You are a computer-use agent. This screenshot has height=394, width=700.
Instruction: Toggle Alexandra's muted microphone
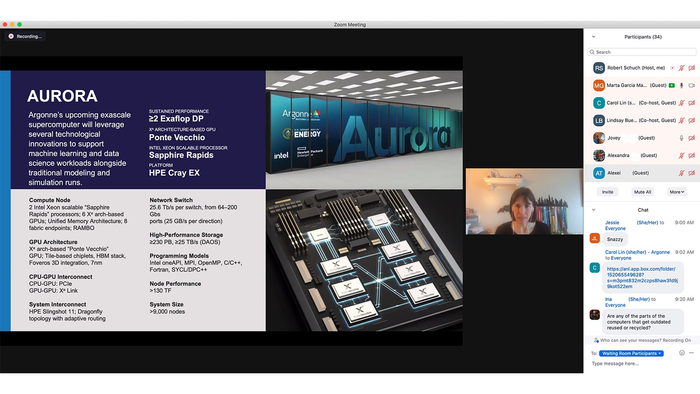[682, 155]
